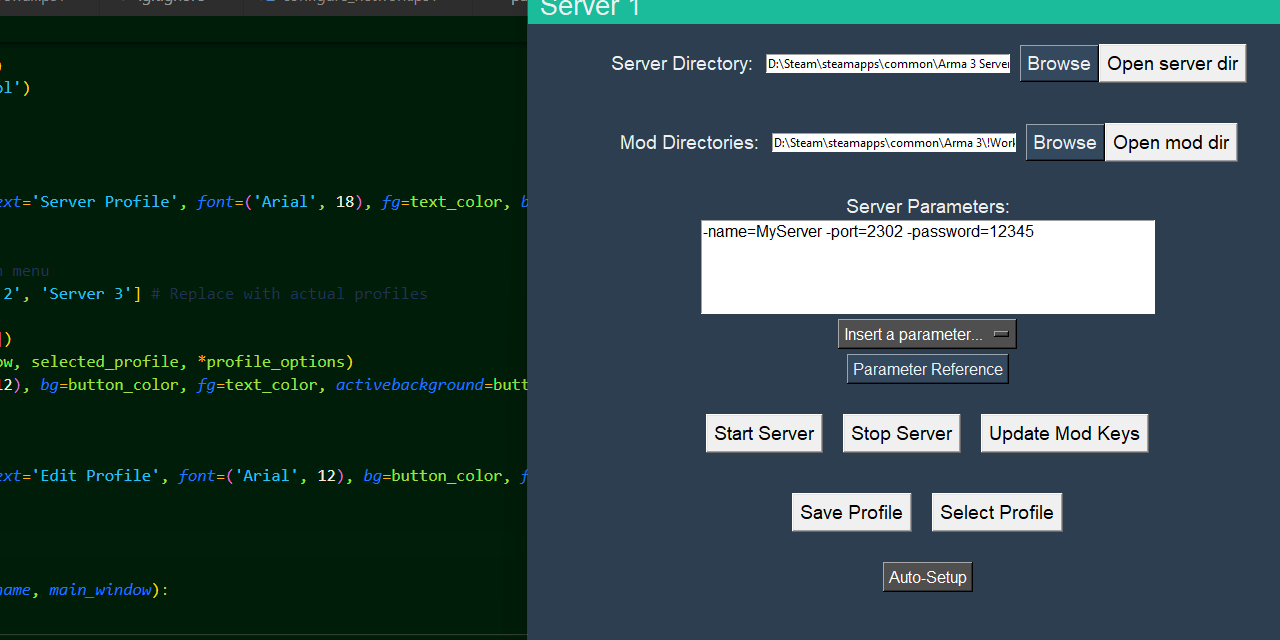Click the Server Directory path field
The image size is (1280, 640).
coord(887,63)
